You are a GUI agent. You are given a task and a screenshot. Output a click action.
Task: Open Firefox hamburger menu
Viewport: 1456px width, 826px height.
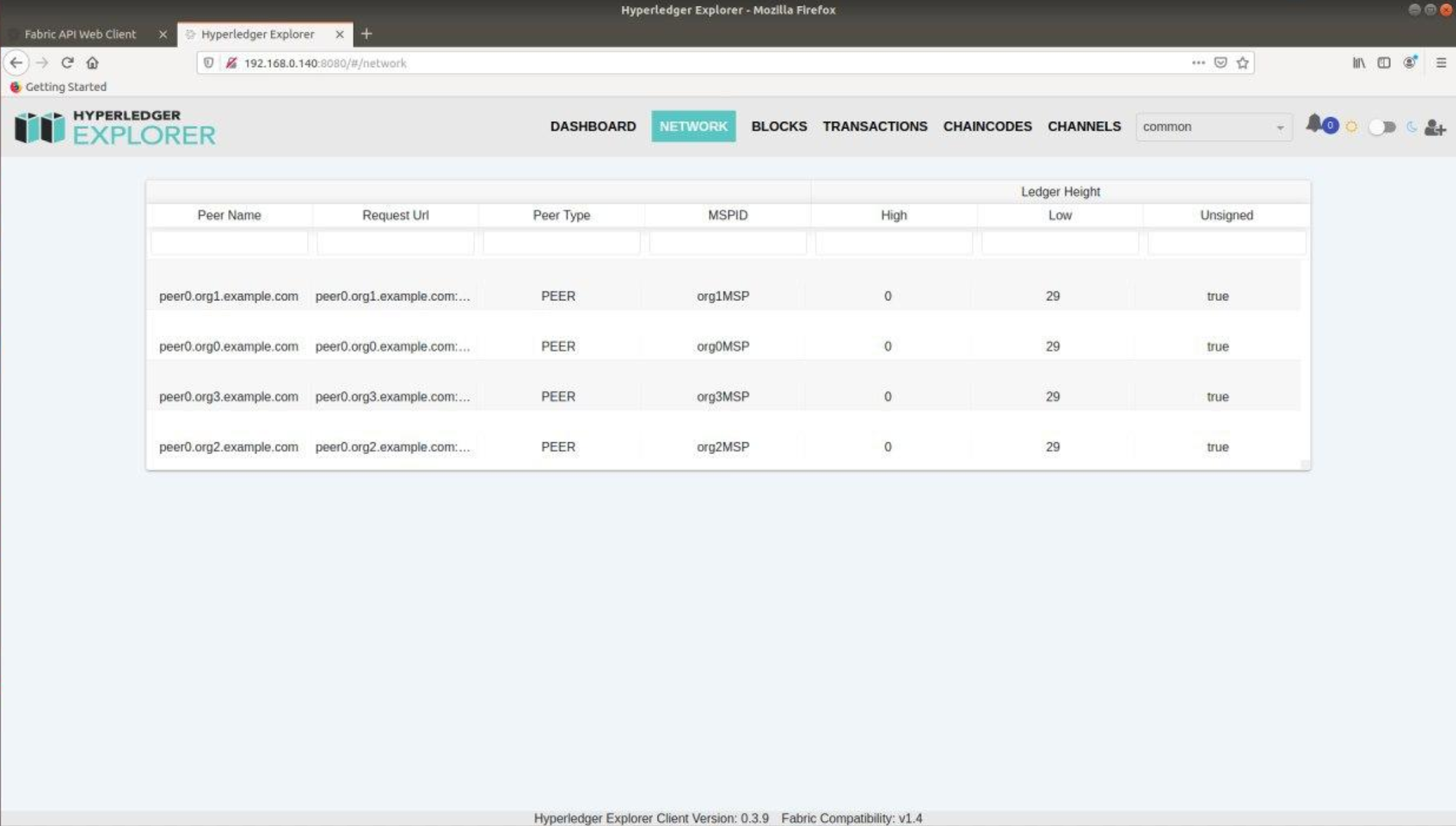(x=1441, y=63)
